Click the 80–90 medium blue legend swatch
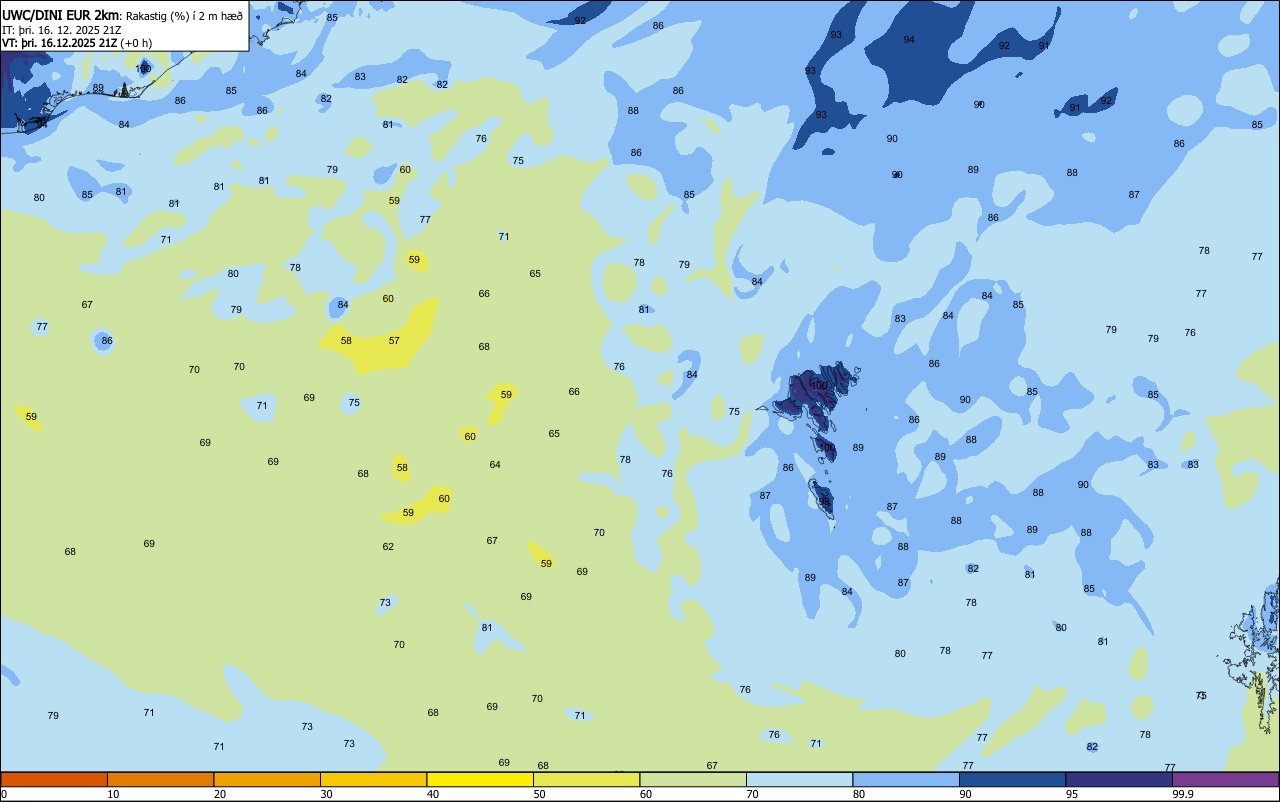This screenshot has width=1280, height=802. coord(906,779)
